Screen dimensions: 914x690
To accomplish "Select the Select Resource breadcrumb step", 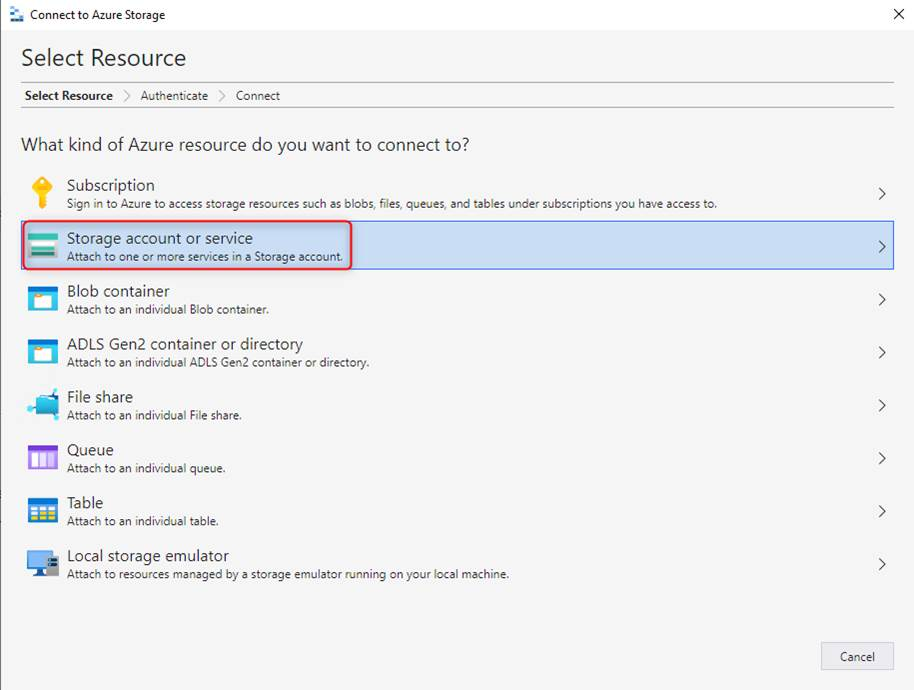I will (69, 96).
